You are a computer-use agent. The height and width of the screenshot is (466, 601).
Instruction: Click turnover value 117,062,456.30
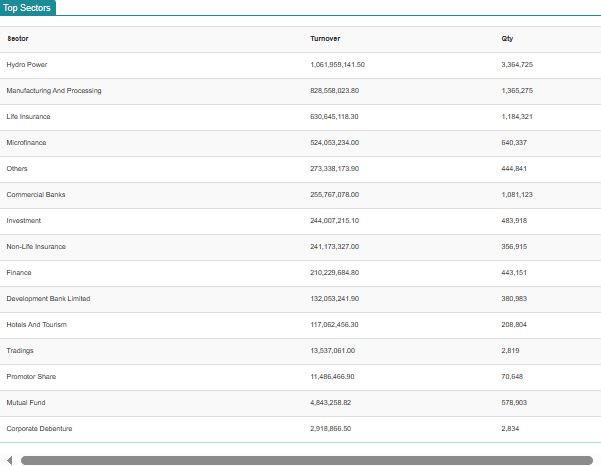334,325
